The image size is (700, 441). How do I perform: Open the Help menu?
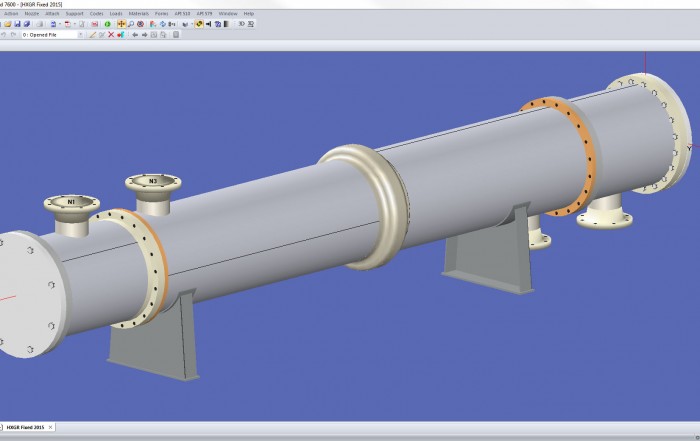coord(249,14)
